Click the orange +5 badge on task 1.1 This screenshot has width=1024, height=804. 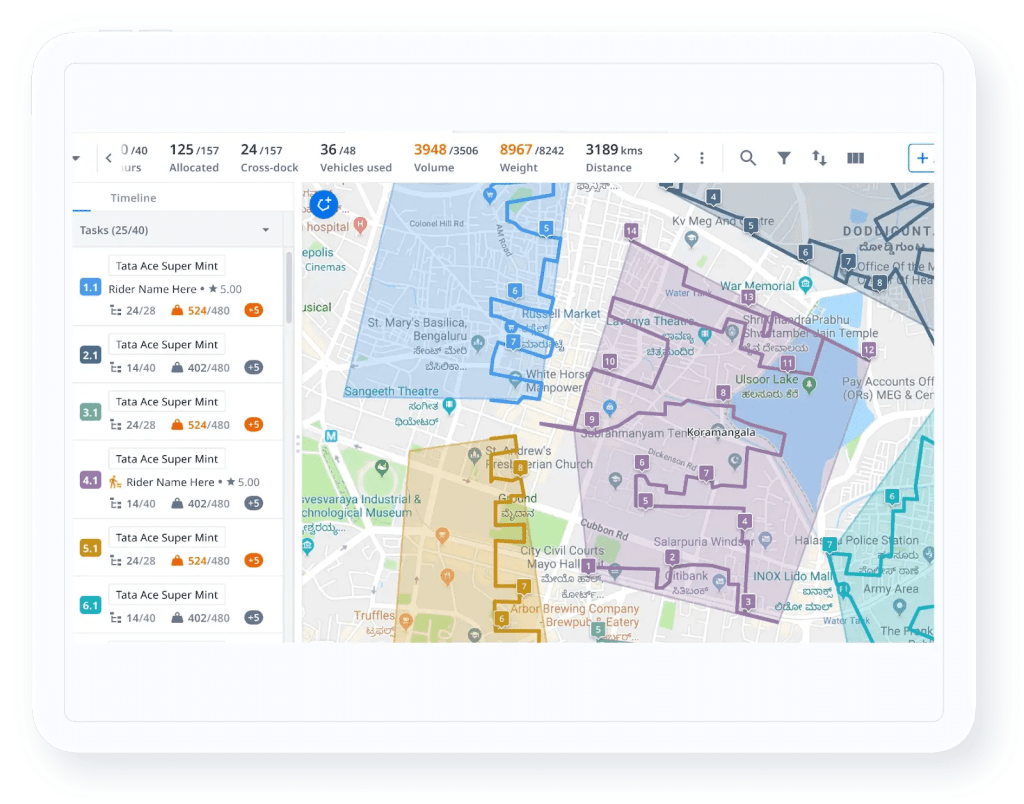coord(255,310)
